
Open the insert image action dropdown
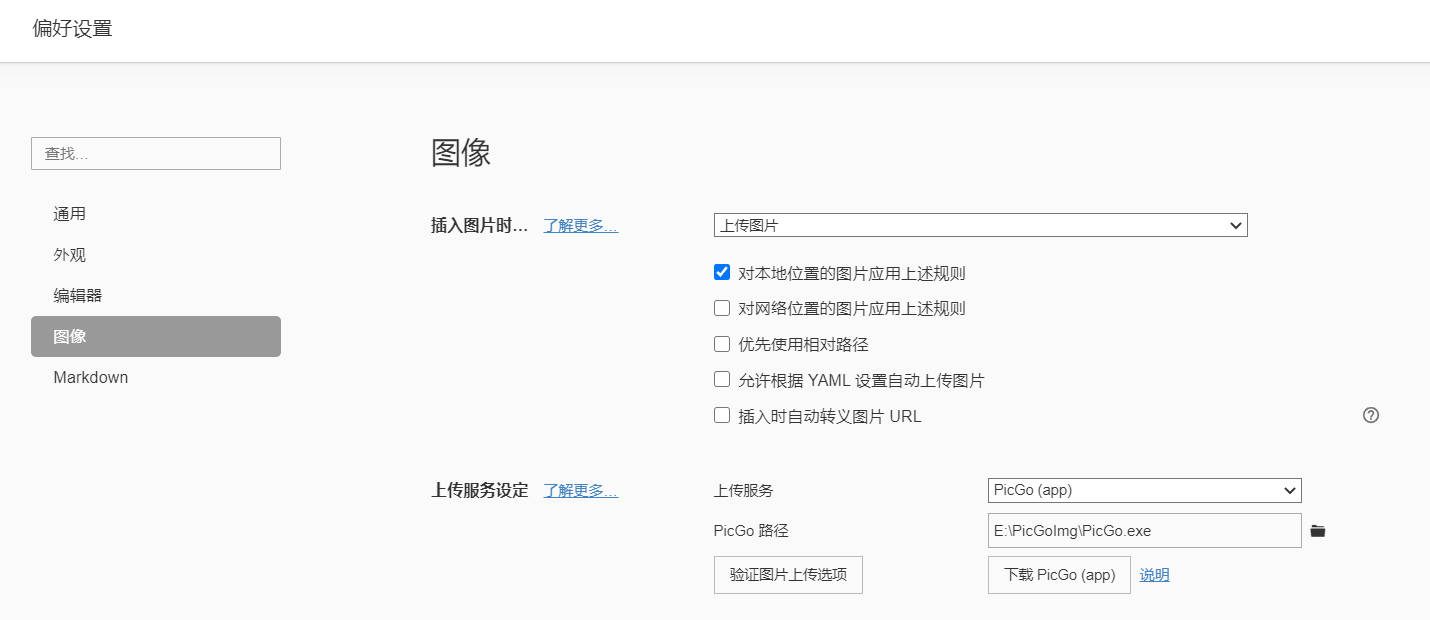coord(980,226)
